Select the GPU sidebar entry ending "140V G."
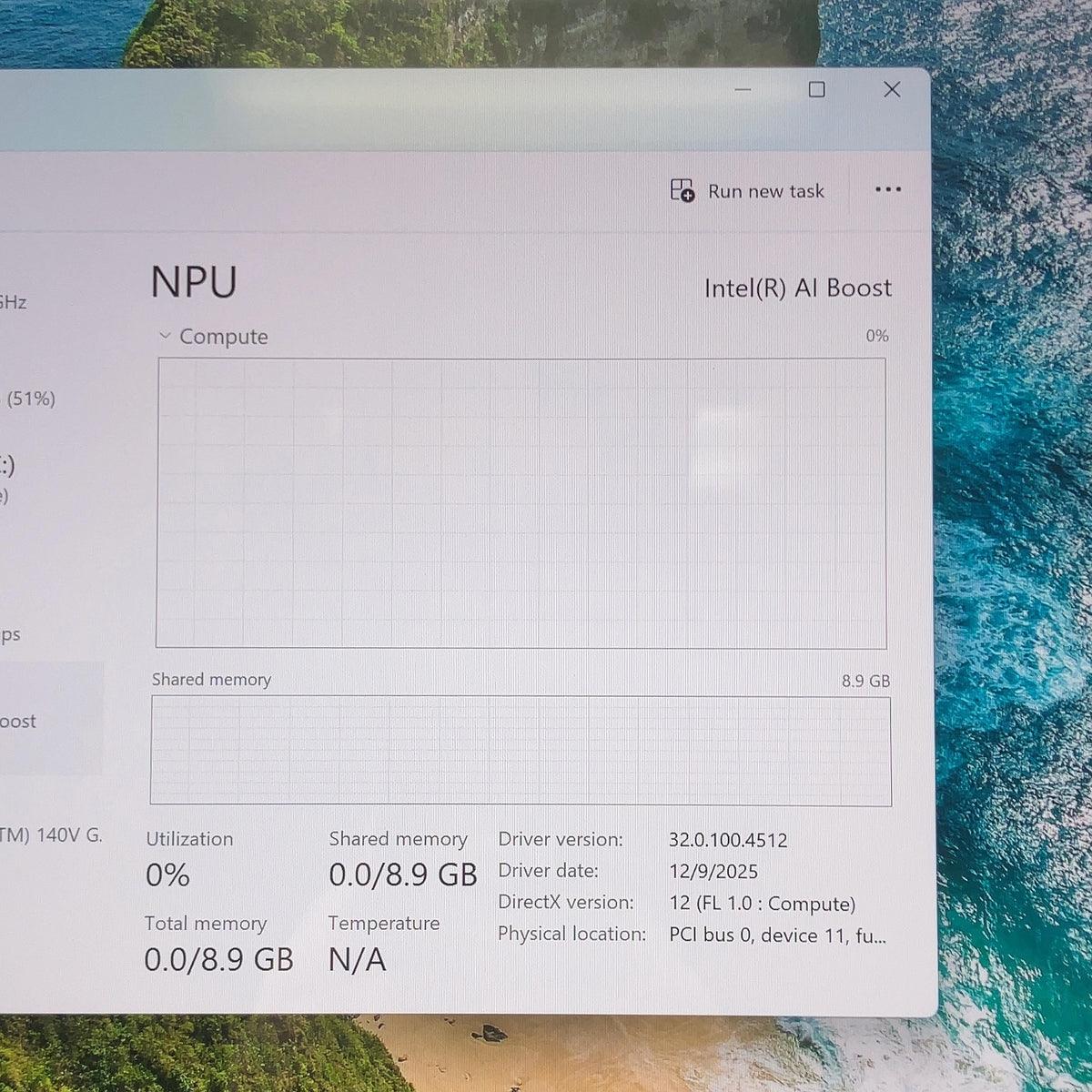1092x1092 pixels. pyautogui.click(x=51, y=835)
